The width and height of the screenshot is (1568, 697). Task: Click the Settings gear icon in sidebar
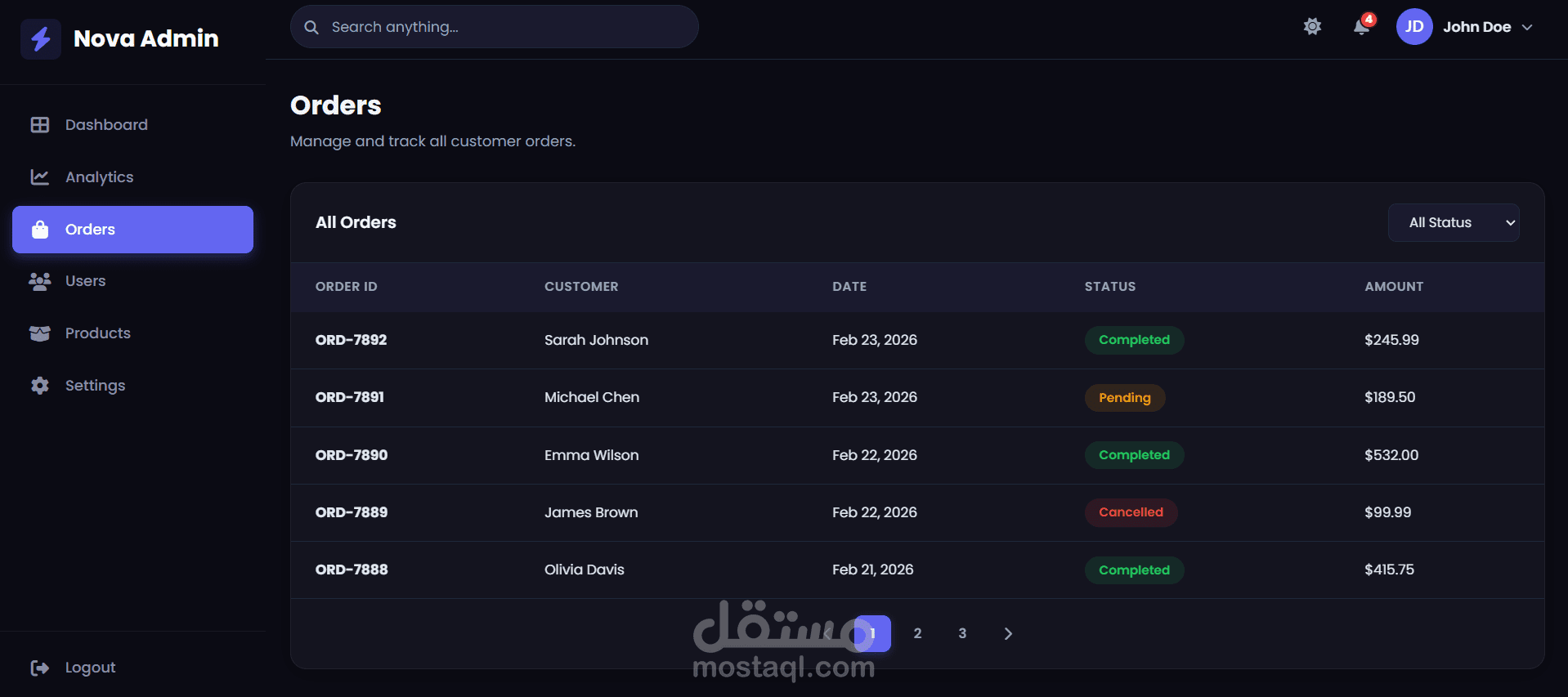pos(39,386)
